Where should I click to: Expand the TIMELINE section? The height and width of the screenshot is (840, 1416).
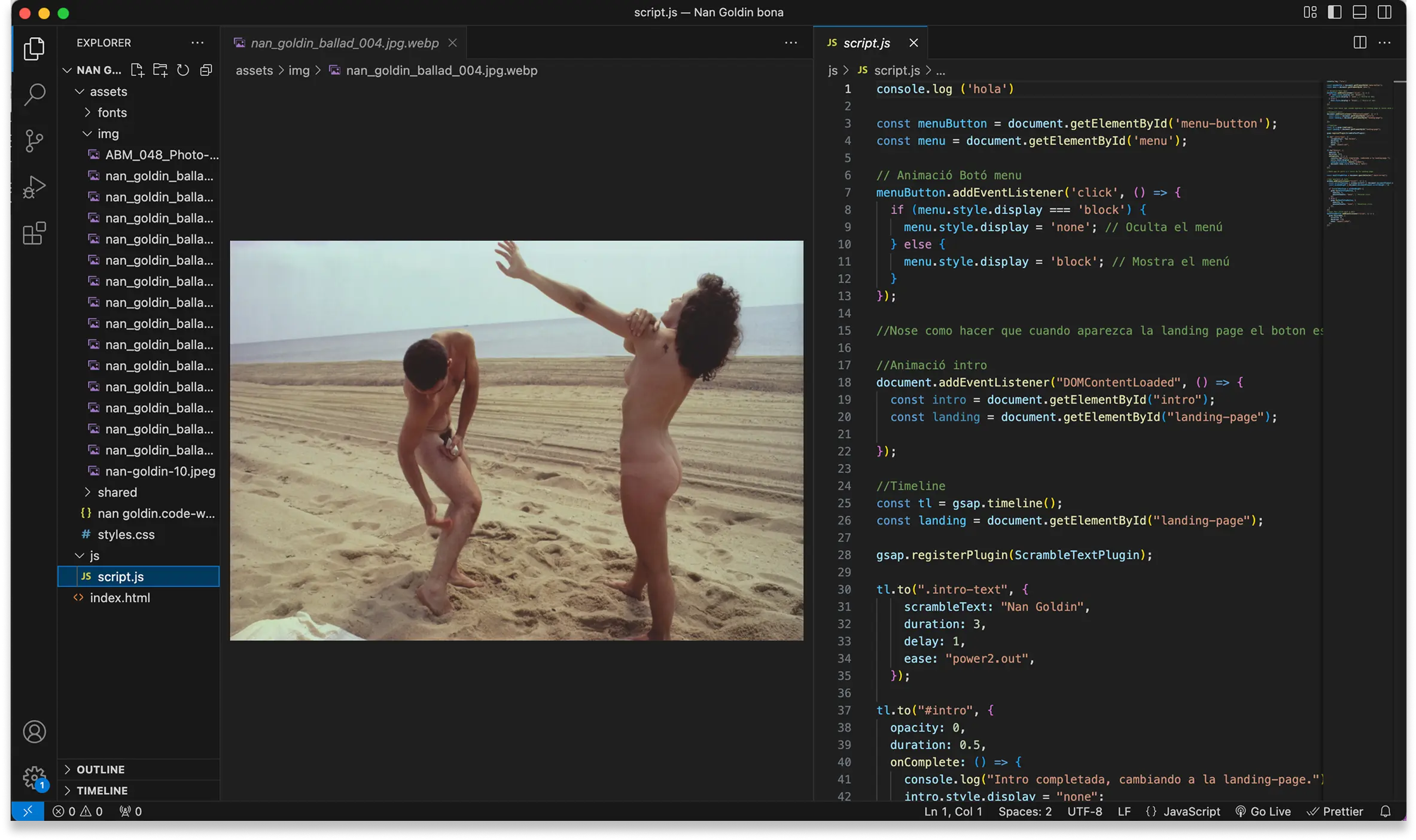139,790
